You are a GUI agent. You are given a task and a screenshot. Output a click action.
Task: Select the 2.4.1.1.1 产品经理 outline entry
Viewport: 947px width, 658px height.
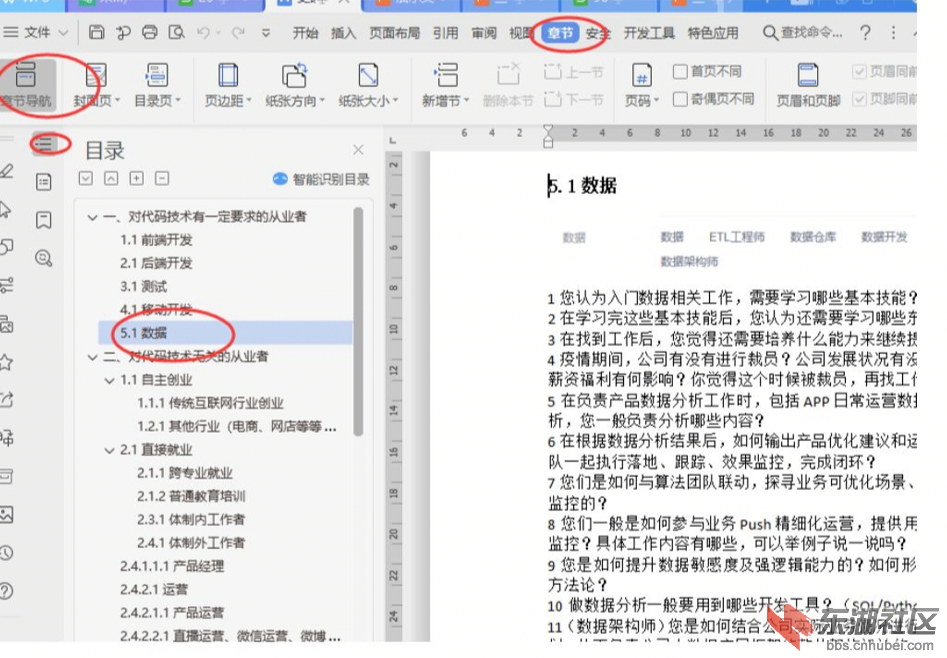coord(172,566)
